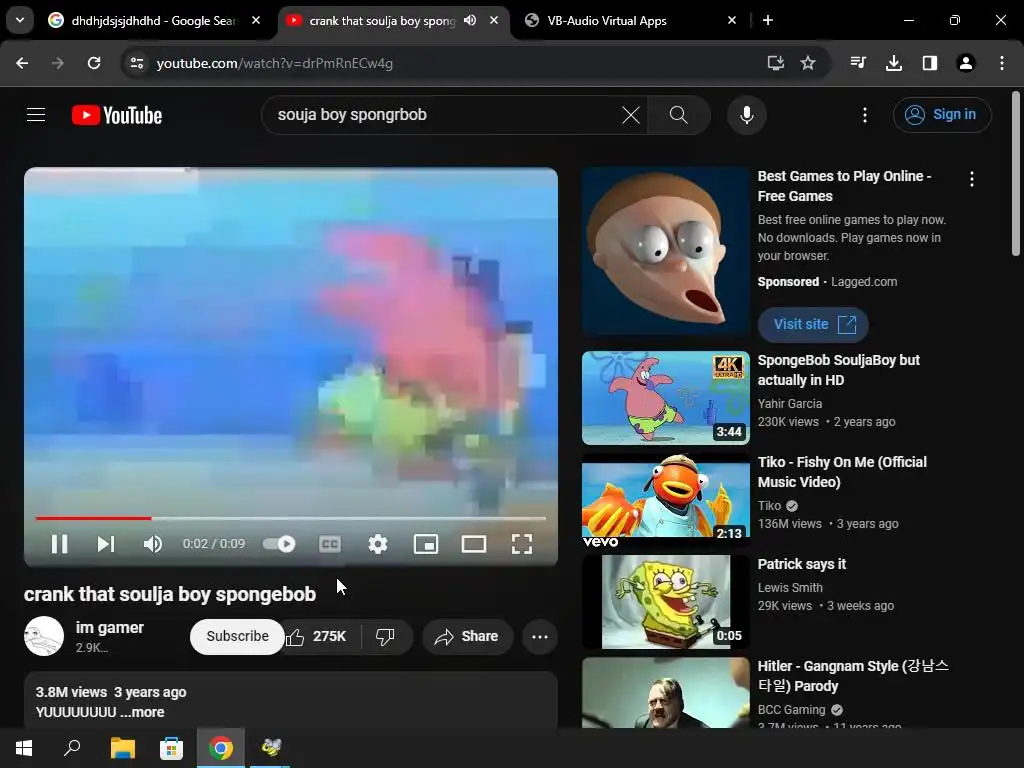Install app icon in address bar
Screen dimensions: 1024x768
point(775,63)
